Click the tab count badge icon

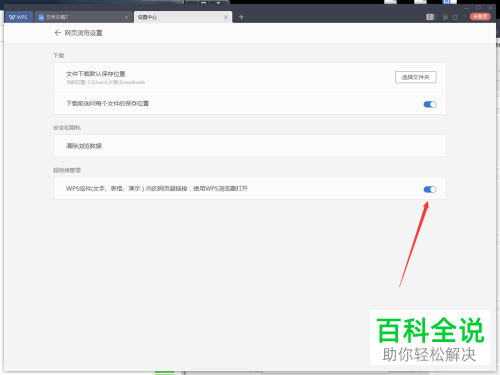click(x=430, y=17)
